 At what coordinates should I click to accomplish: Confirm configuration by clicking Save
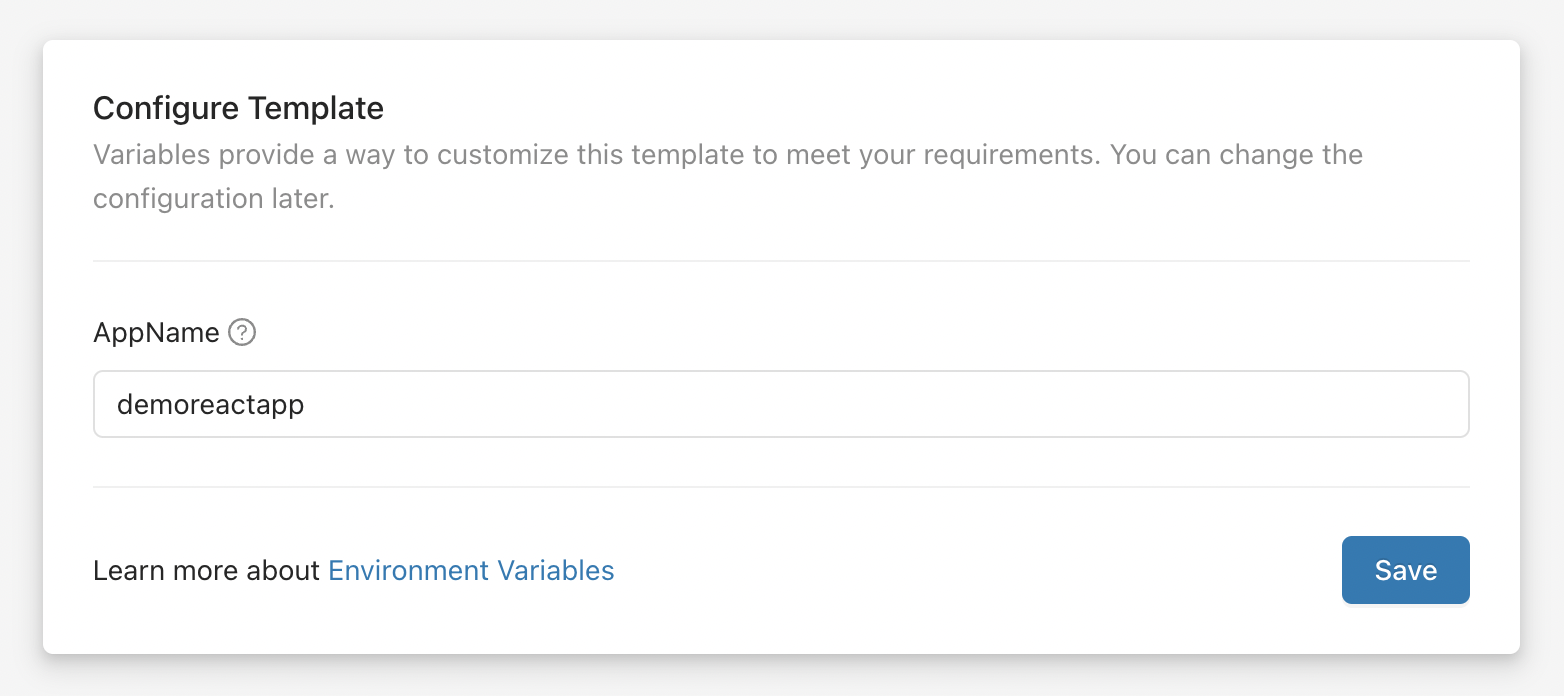(1405, 570)
